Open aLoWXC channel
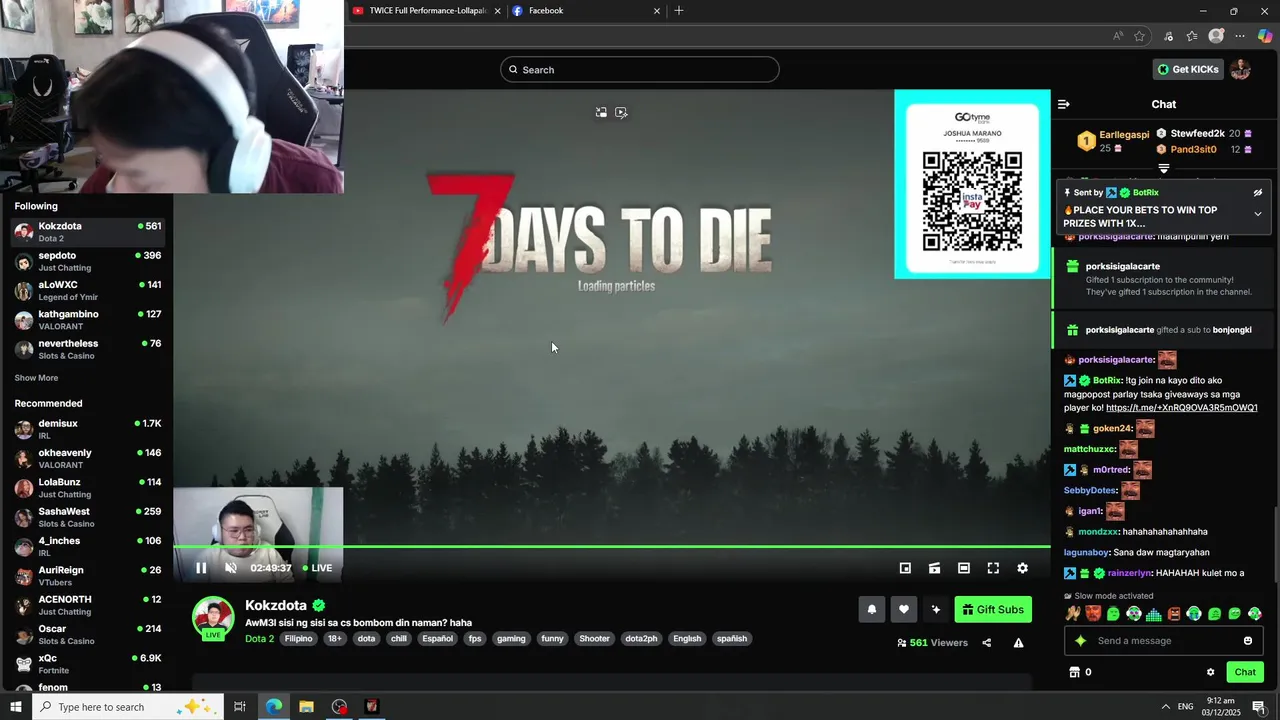The image size is (1280, 720). 87,291
